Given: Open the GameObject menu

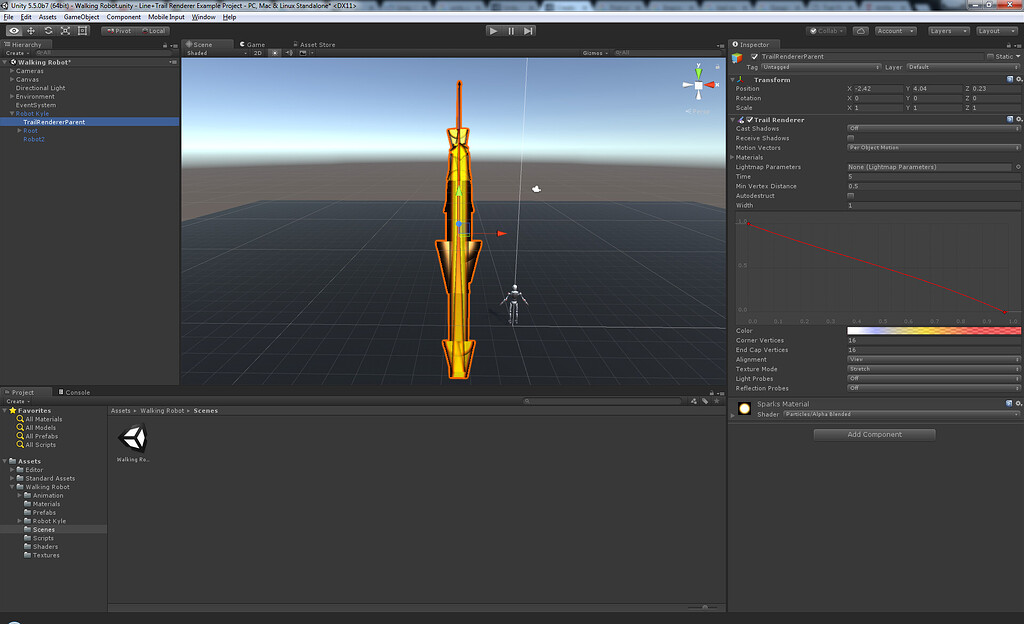Looking at the screenshot, I should tap(81, 16).
